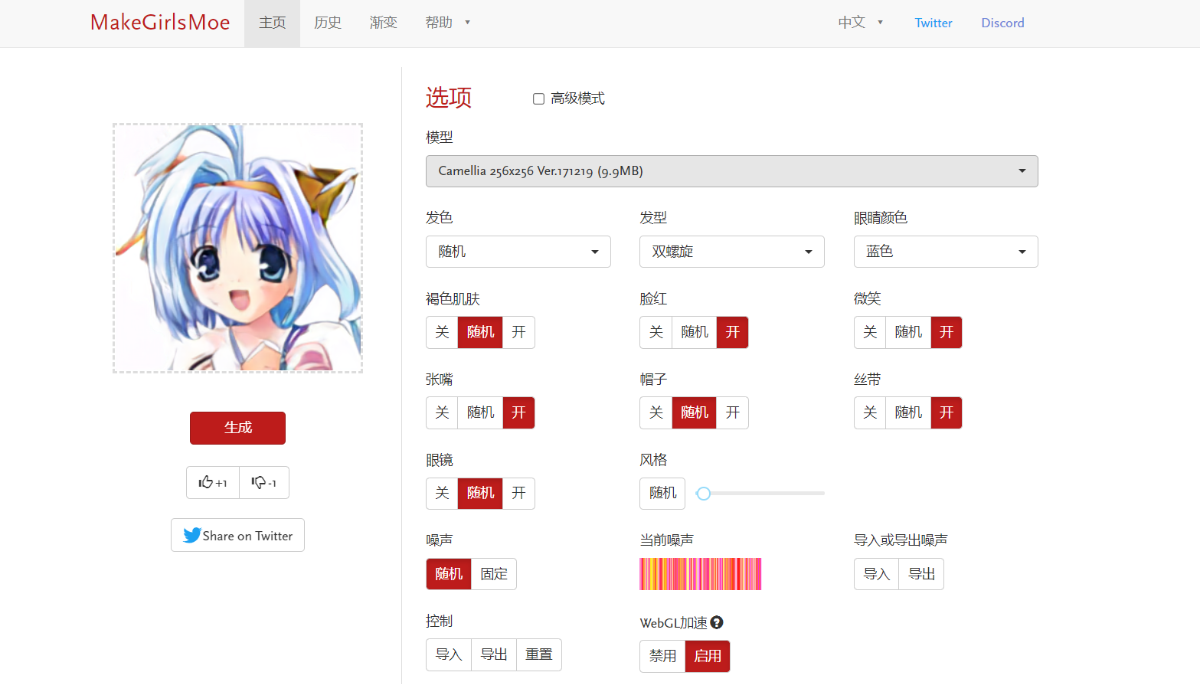Click the MakeGirlsMoe logo
The height and width of the screenshot is (684, 1200).
point(160,22)
